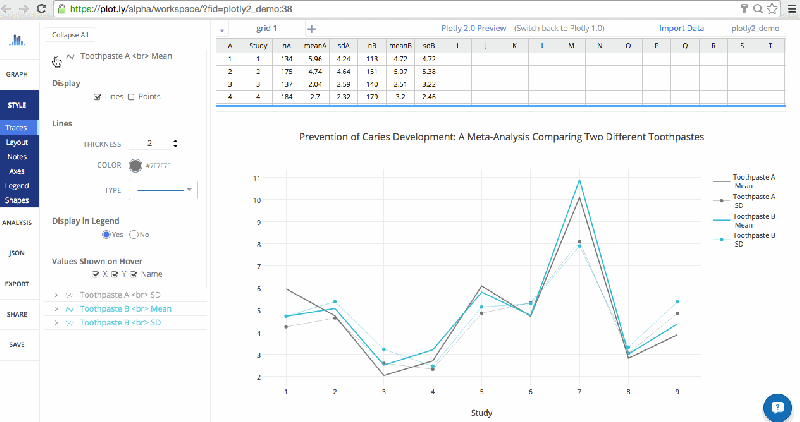Expand the Toothpaste B Mean trace section

click(56, 309)
